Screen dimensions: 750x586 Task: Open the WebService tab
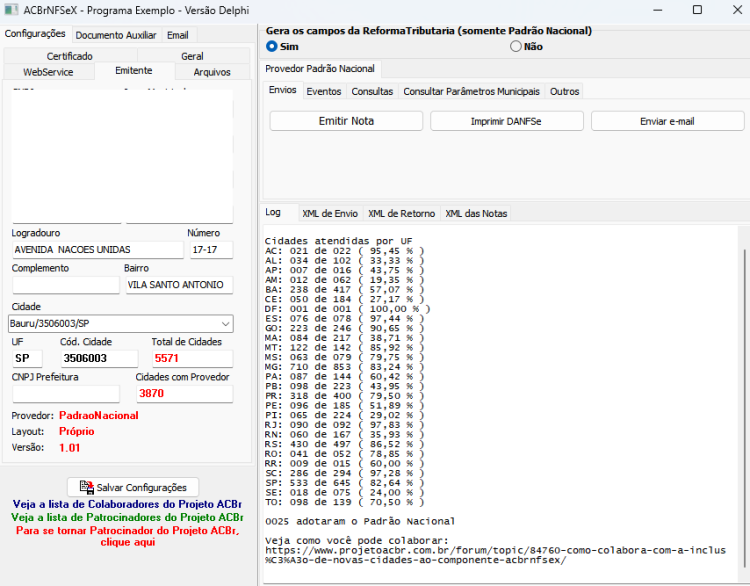coord(48,72)
